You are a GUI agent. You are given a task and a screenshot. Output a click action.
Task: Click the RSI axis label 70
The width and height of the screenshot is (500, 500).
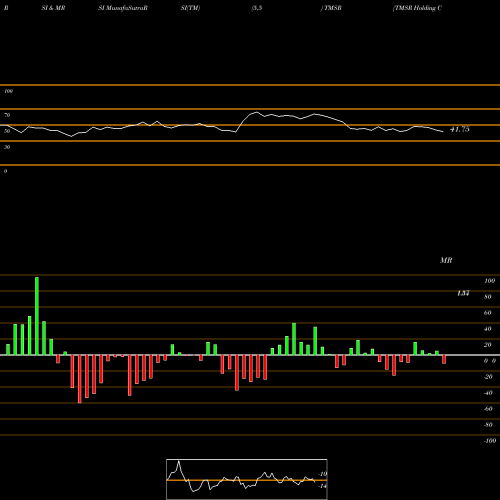pyautogui.click(x=7, y=115)
